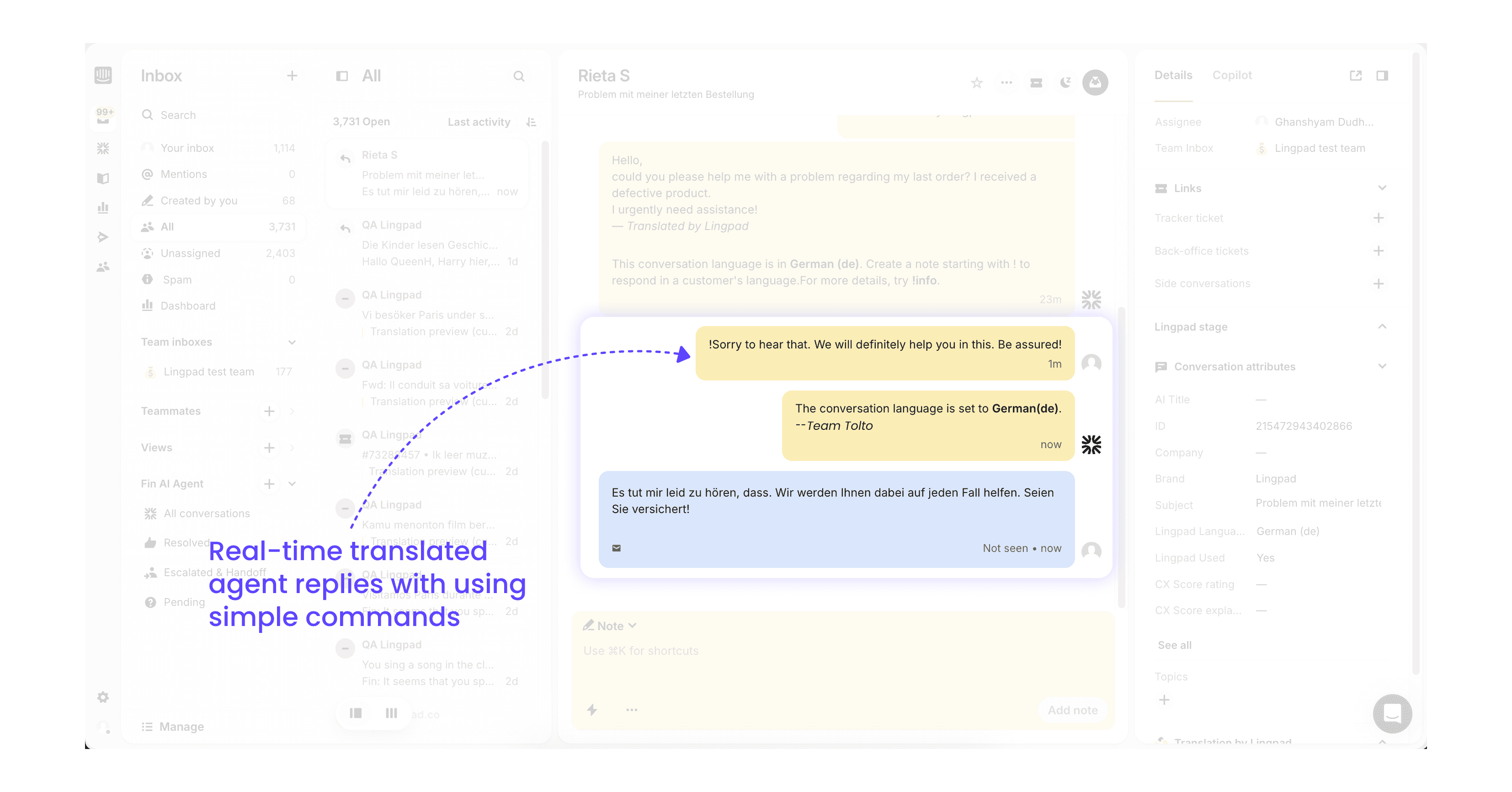
Task: Click the See all attributes link
Action: click(x=1174, y=645)
